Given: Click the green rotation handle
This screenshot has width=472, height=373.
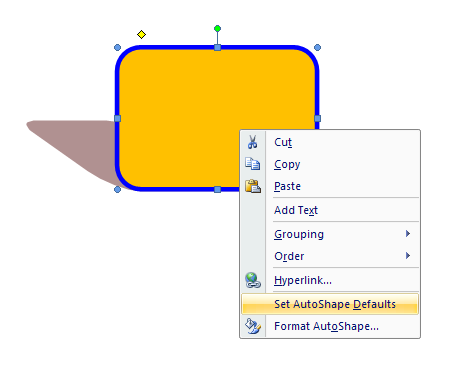Looking at the screenshot, I should [x=217, y=29].
